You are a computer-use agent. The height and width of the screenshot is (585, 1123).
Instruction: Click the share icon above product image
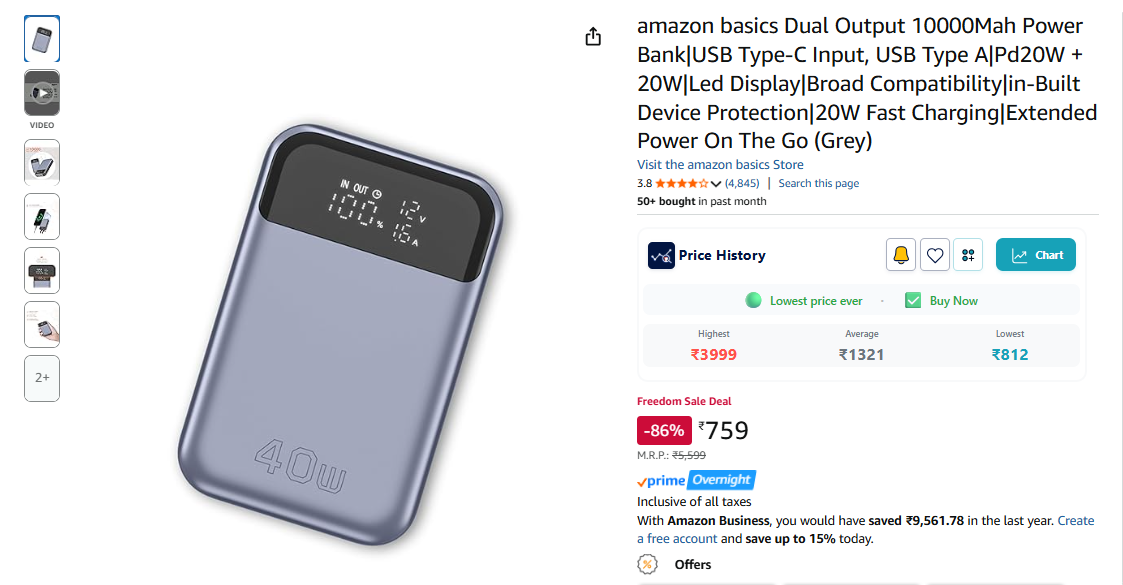(x=593, y=37)
